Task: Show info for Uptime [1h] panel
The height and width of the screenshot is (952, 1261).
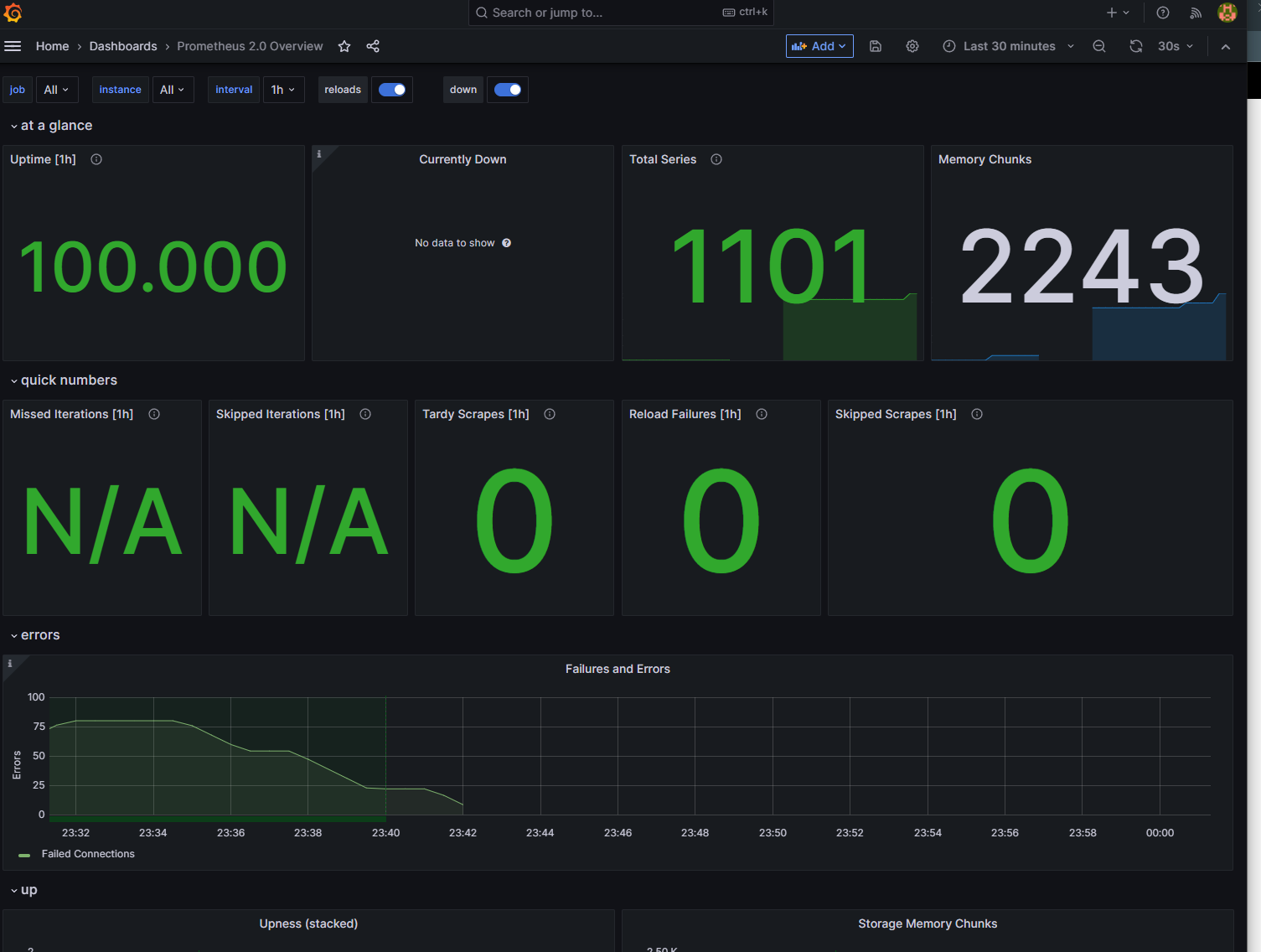Action: coord(96,159)
